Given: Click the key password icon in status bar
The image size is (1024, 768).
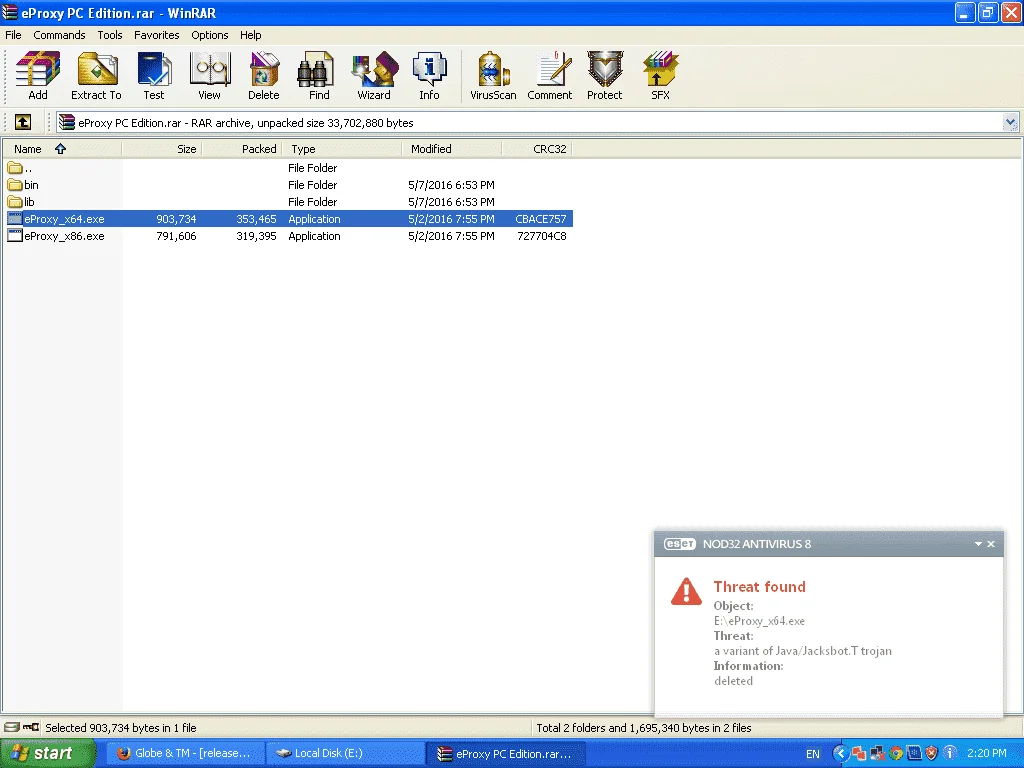Looking at the screenshot, I should 31,727.
